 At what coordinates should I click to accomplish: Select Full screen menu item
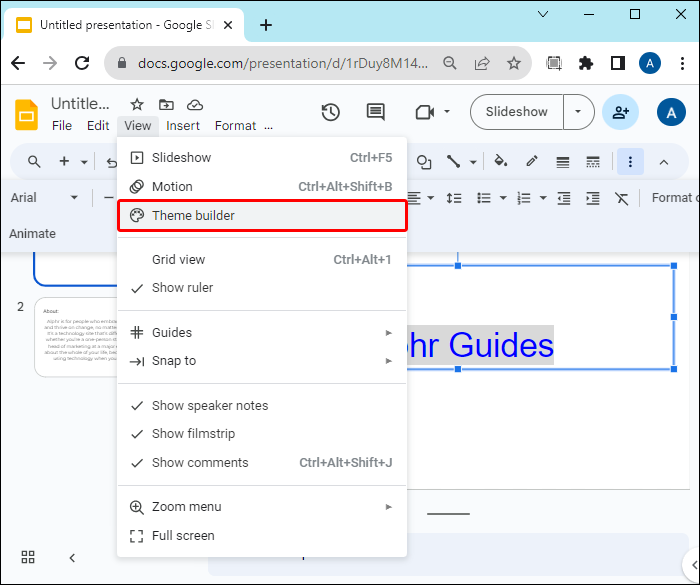tap(262, 535)
